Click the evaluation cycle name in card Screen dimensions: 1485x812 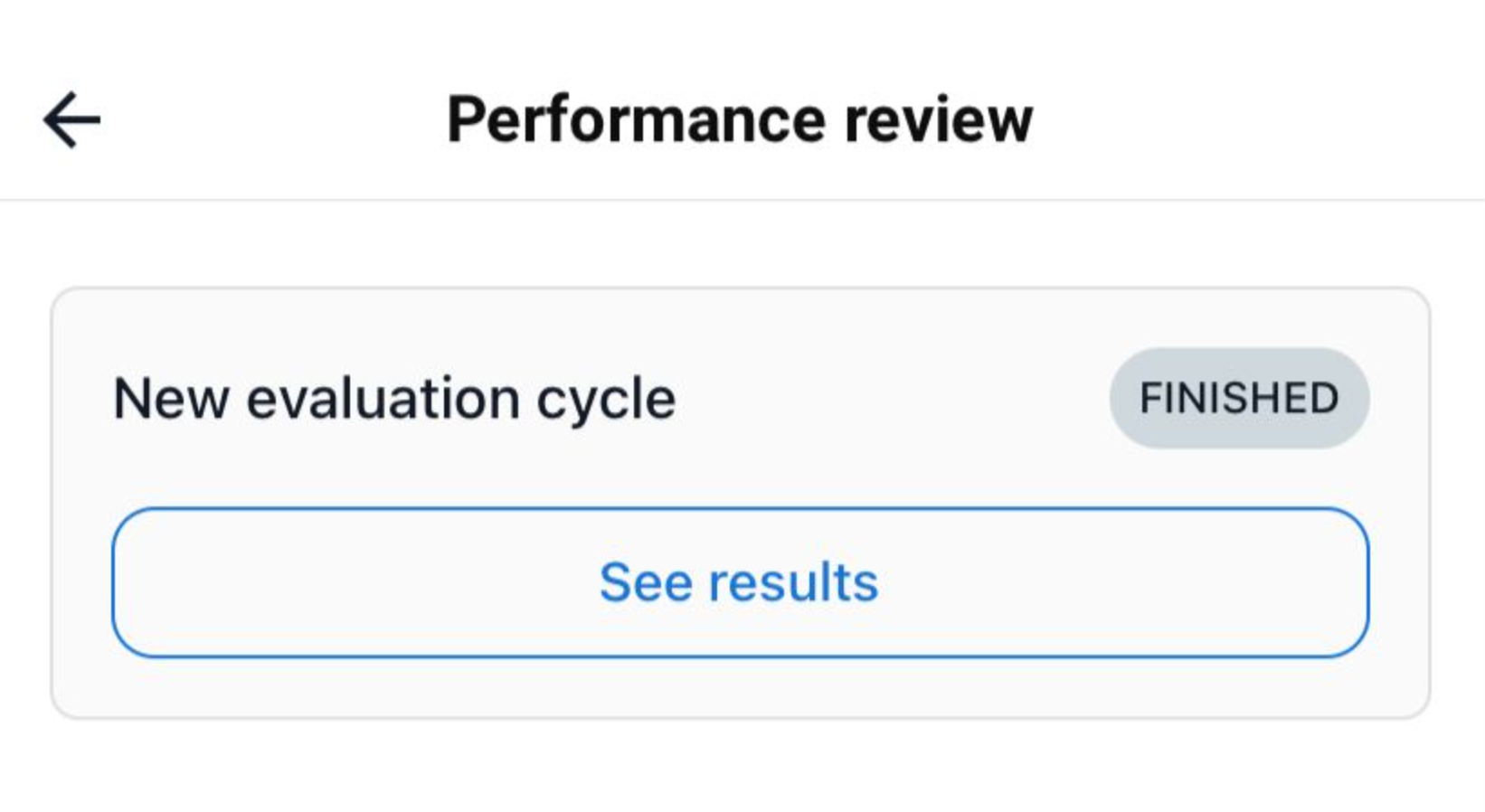(x=394, y=399)
